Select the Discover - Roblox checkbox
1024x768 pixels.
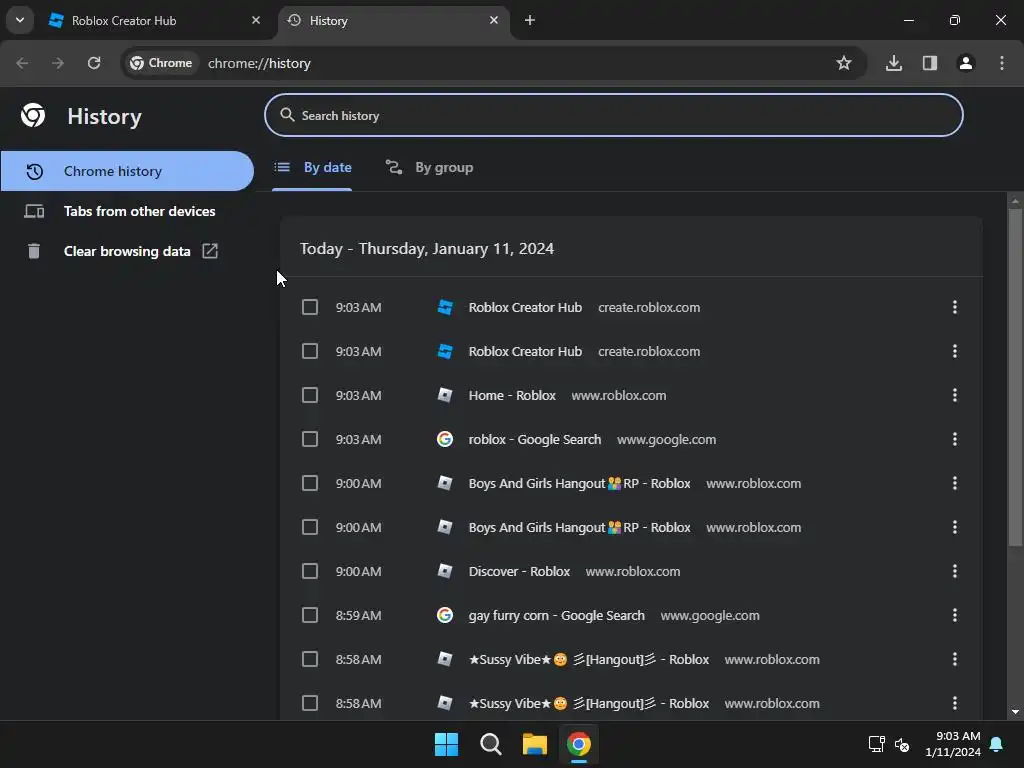pyautogui.click(x=310, y=571)
